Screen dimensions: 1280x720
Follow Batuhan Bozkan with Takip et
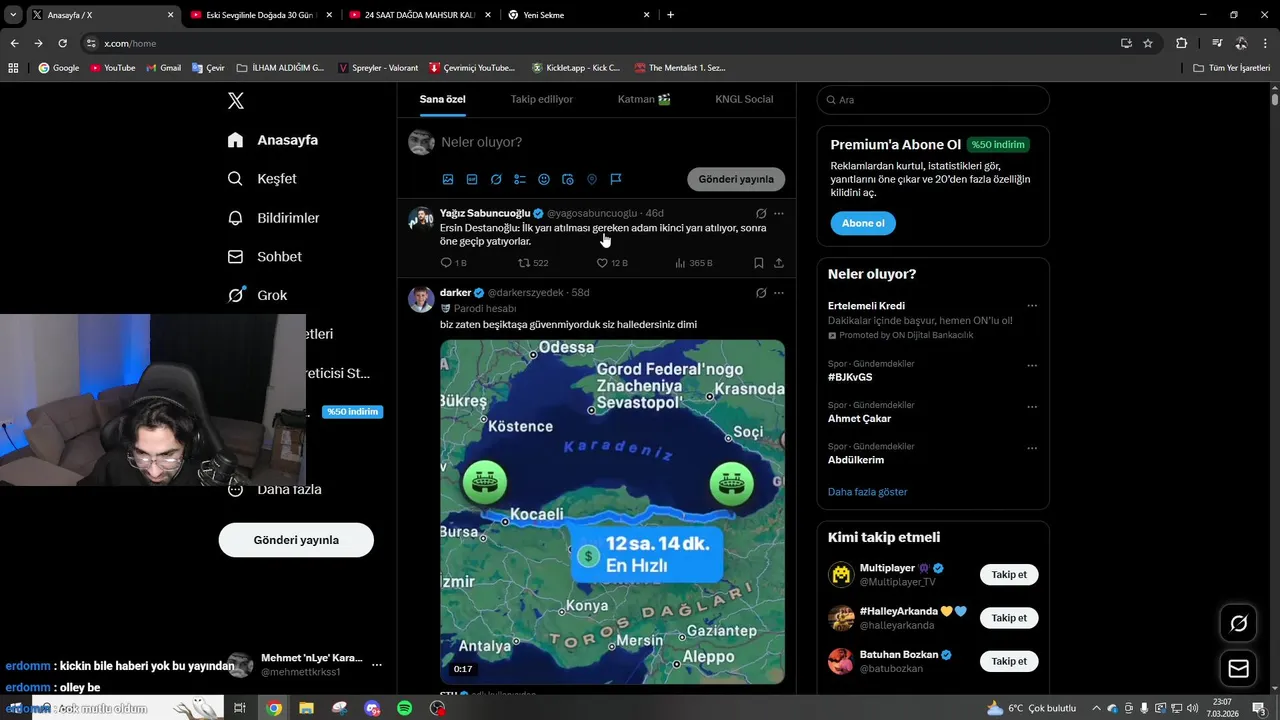(1009, 661)
